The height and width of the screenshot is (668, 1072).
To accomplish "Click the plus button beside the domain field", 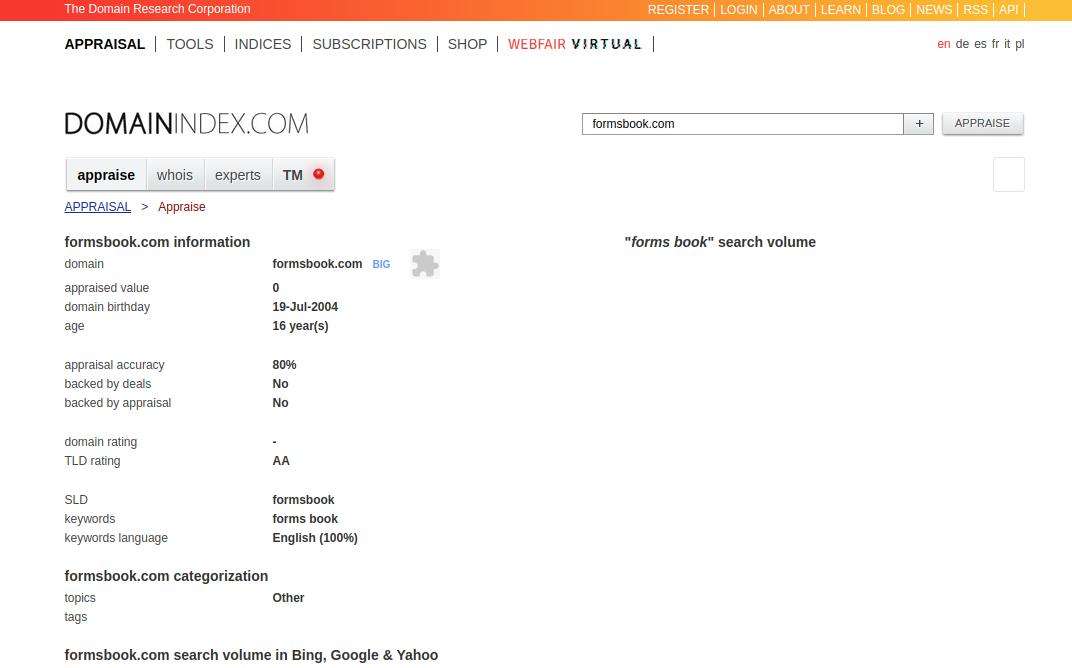I will [919, 124].
